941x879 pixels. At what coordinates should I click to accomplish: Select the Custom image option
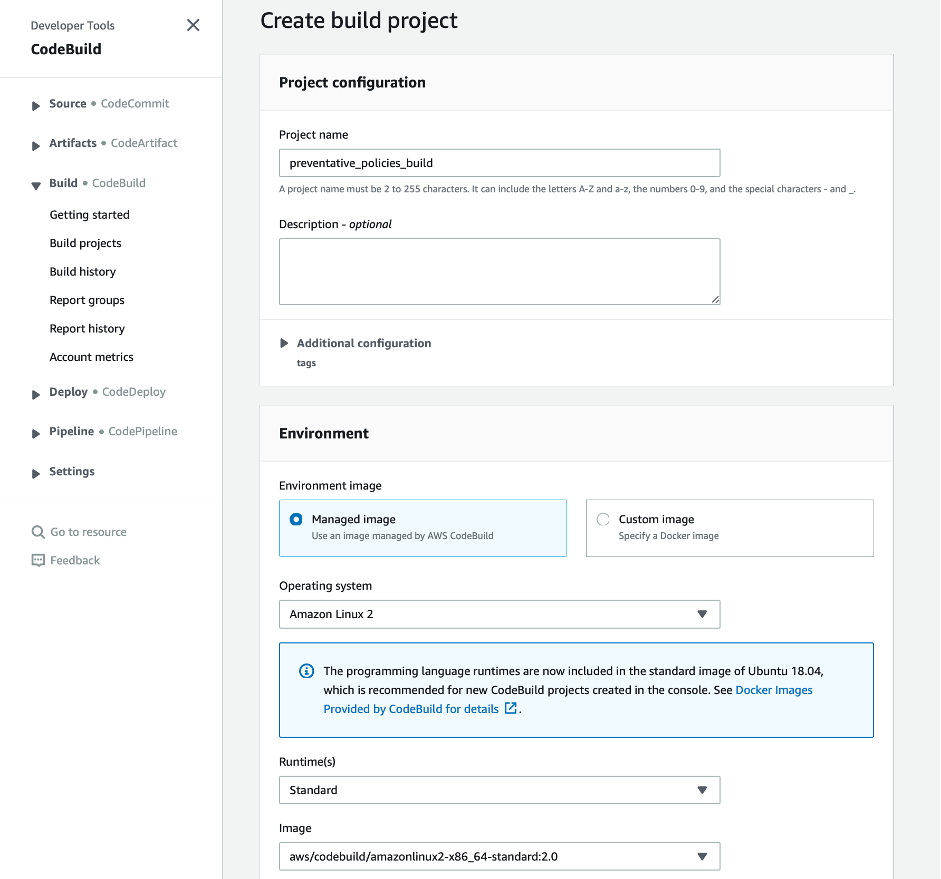(603, 519)
